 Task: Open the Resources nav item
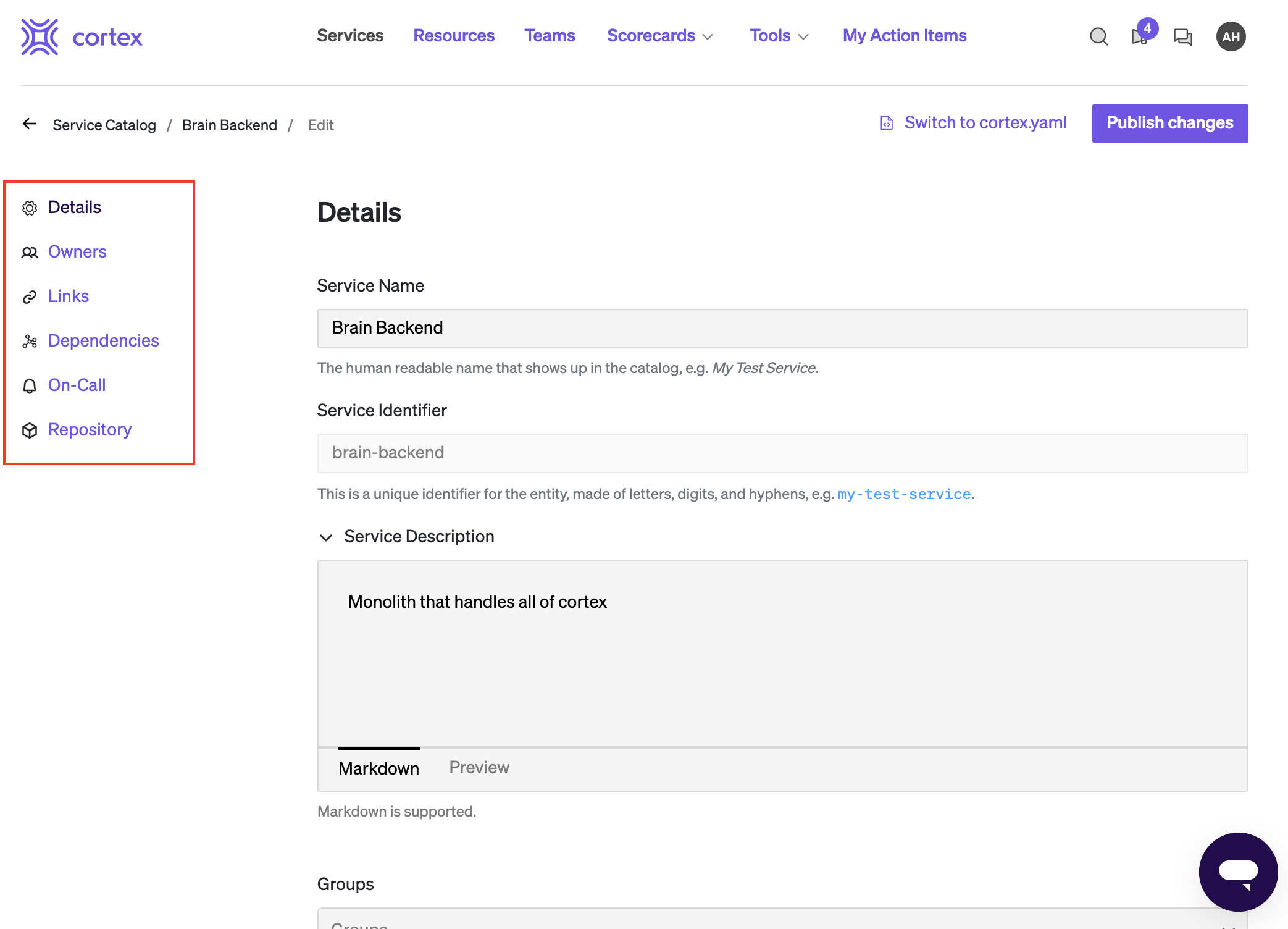[454, 36]
